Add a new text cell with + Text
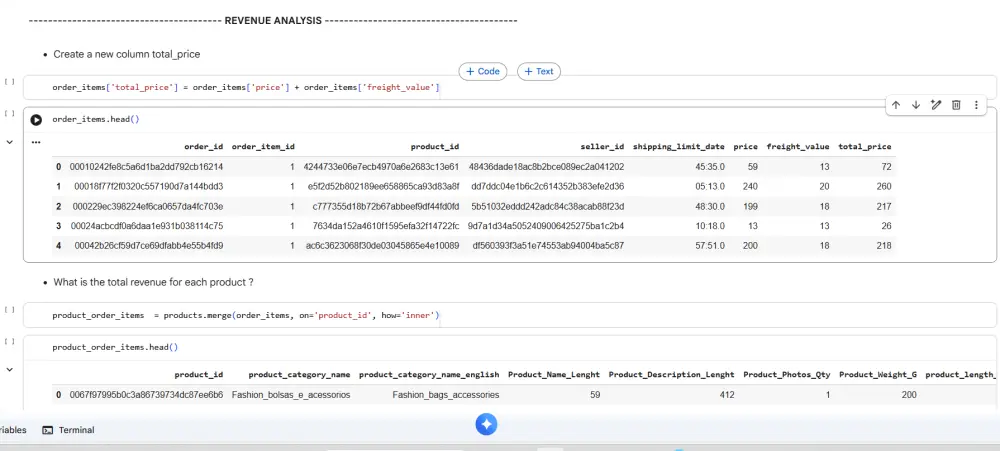 tap(539, 71)
